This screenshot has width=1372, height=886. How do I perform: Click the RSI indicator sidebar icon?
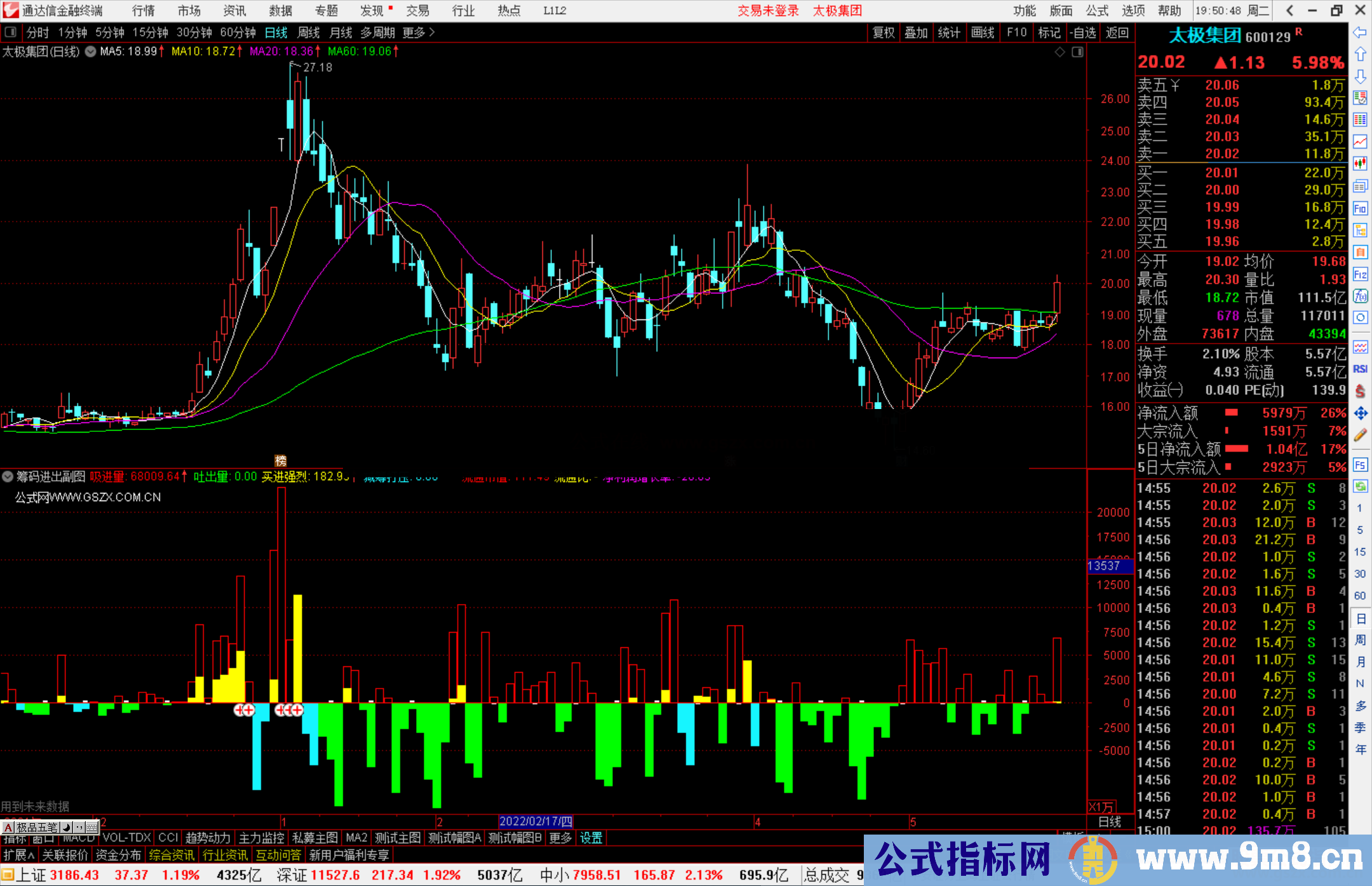click(1360, 369)
